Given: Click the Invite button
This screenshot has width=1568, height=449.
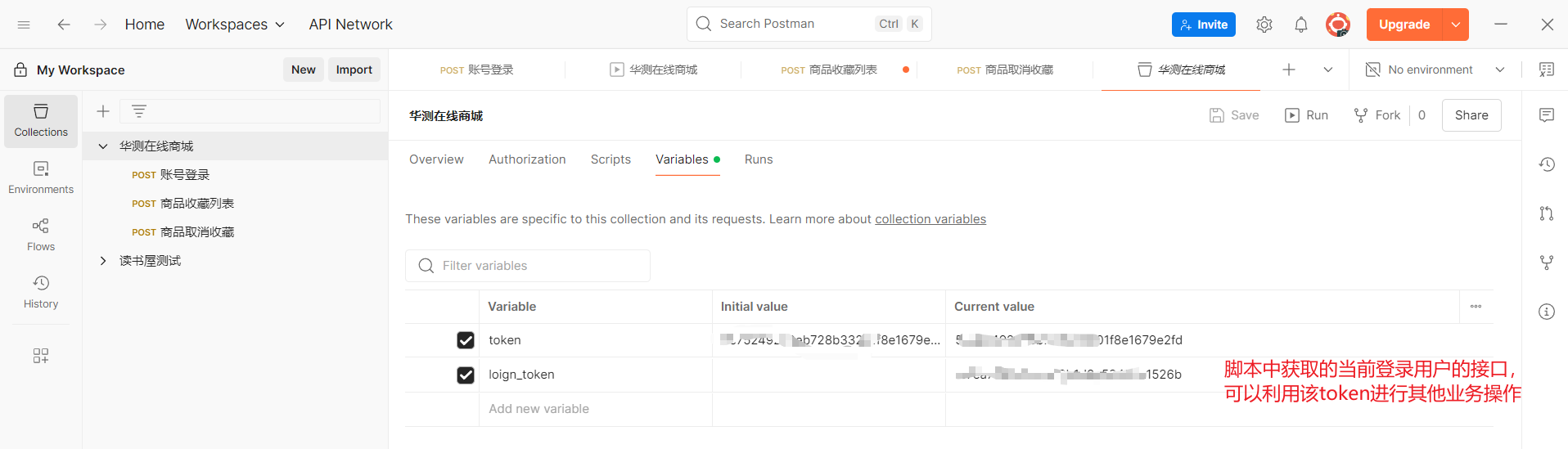Looking at the screenshot, I should coord(1204,25).
